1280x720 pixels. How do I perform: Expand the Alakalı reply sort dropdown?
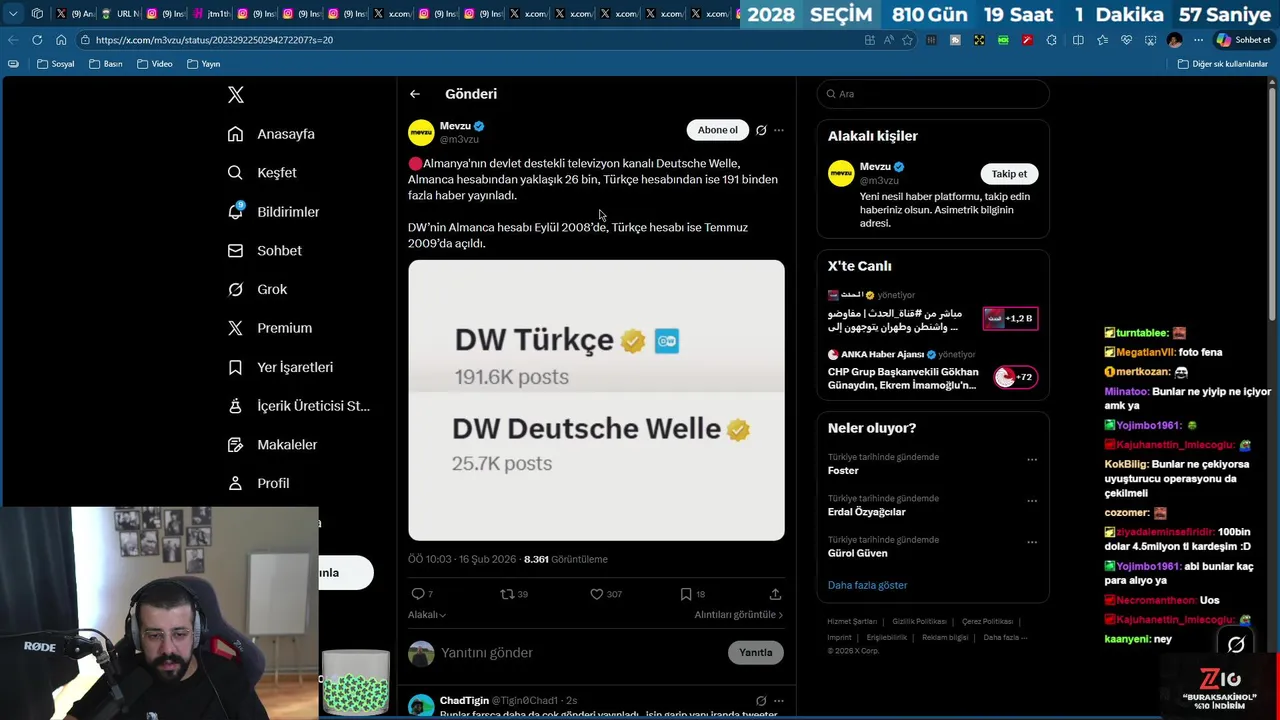point(427,615)
